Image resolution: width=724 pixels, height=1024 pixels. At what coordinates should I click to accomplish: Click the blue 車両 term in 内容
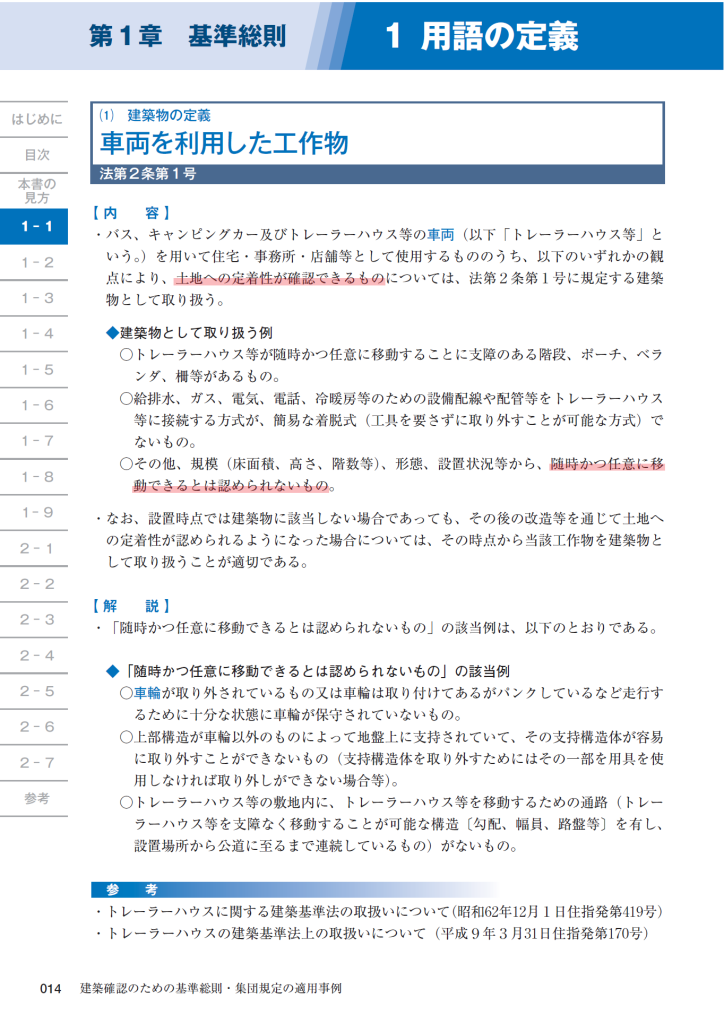click(441, 235)
